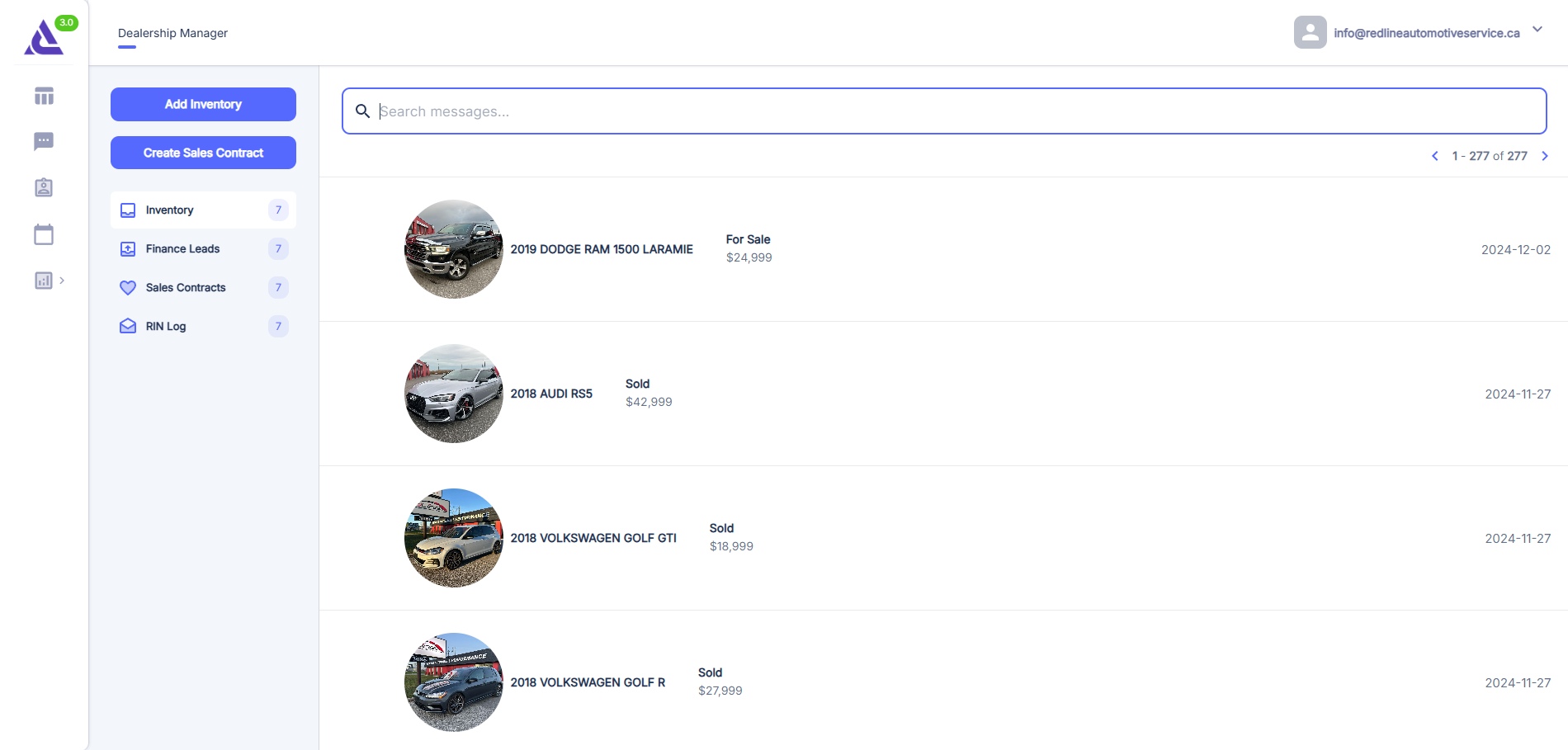
Task: Click the Create Sales Contract button
Action: (x=203, y=152)
